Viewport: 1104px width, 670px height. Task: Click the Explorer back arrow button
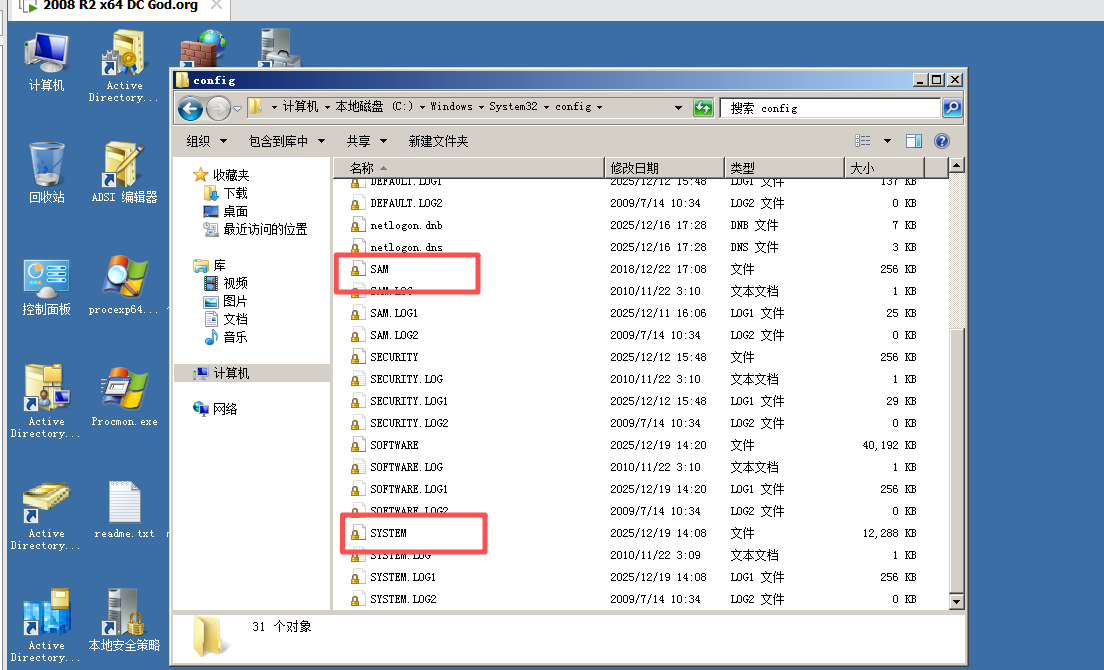[191, 108]
